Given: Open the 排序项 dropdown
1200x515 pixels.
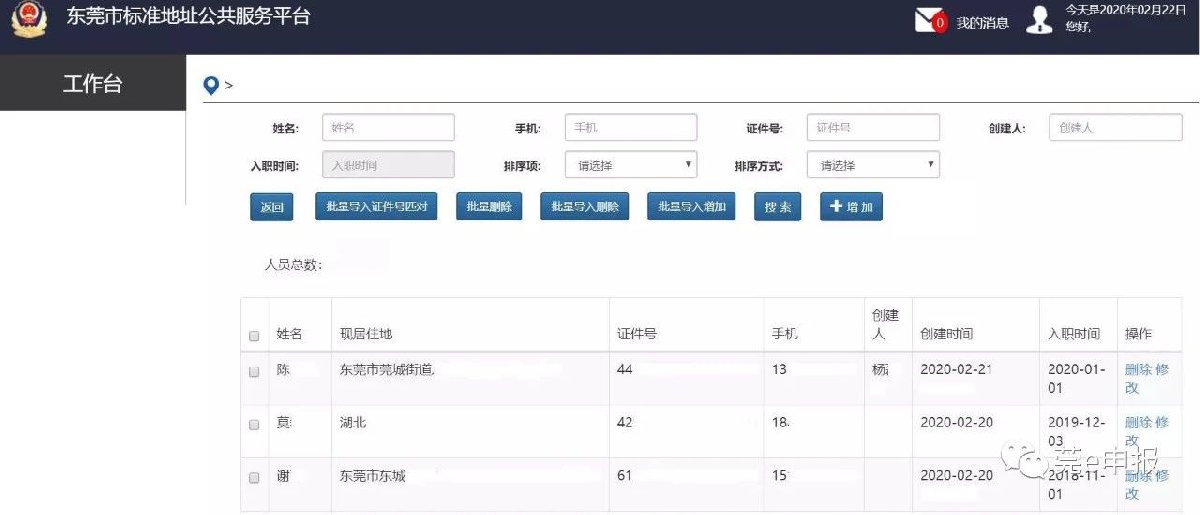Looking at the screenshot, I should (x=631, y=165).
